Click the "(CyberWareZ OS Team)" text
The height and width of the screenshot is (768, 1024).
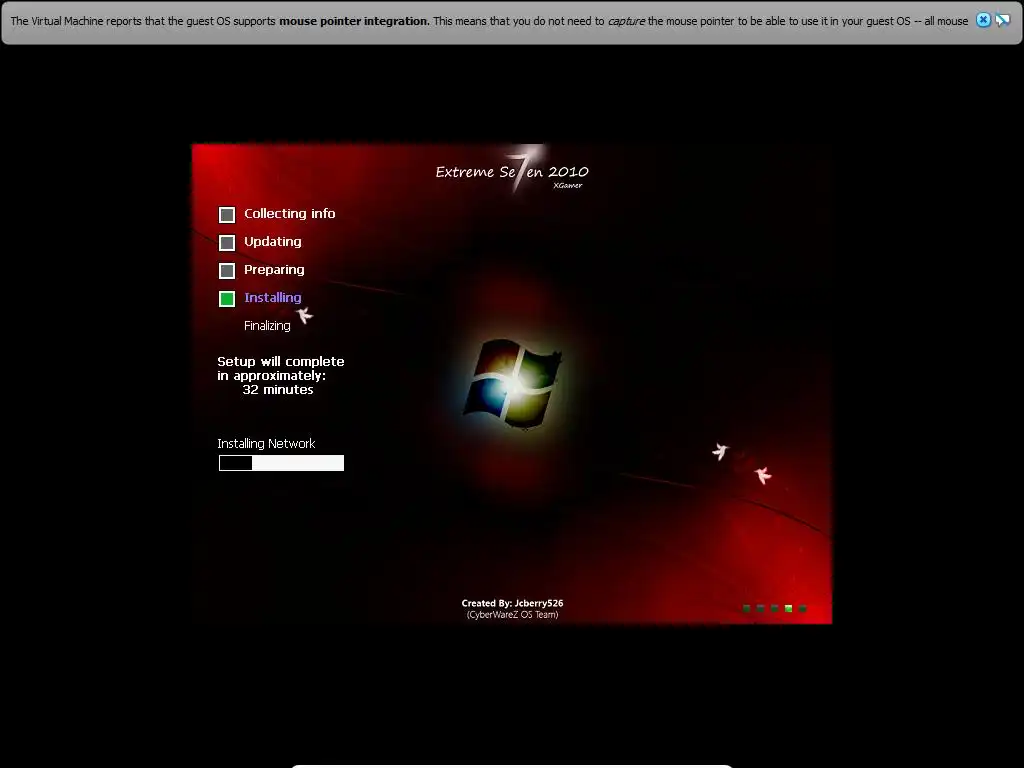pyautogui.click(x=513, y=615)
